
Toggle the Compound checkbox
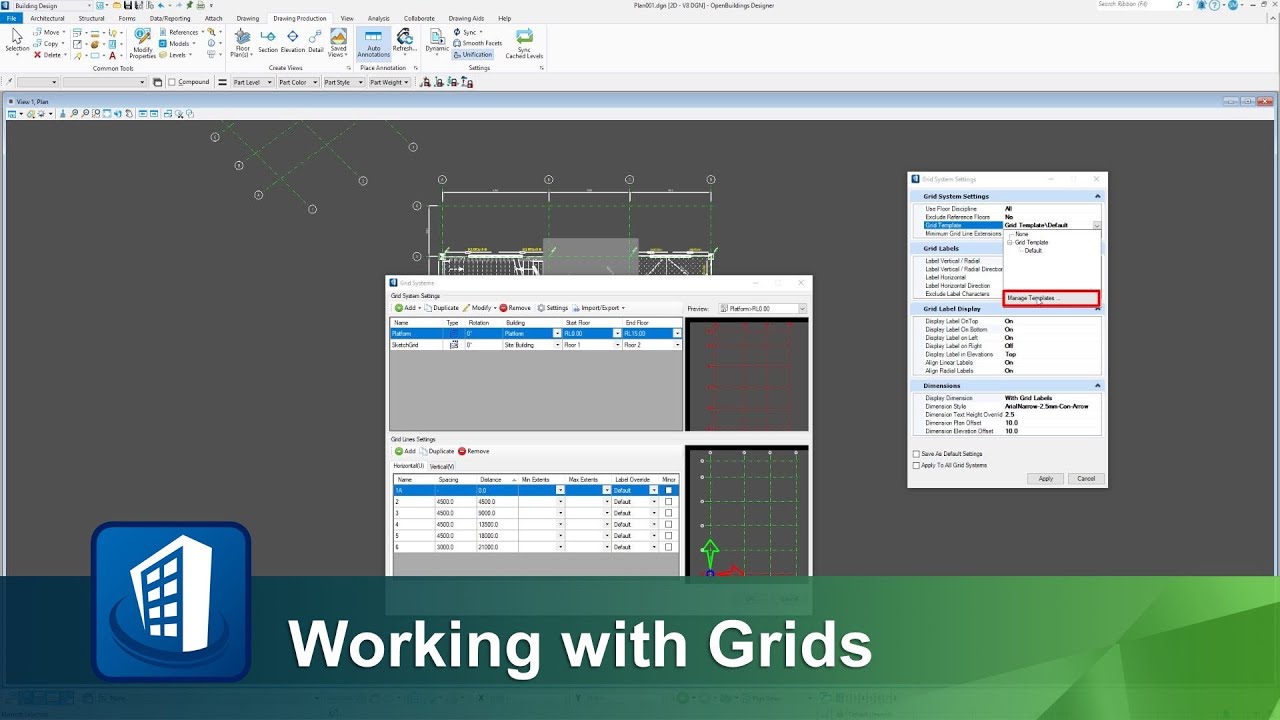(172, 82)
